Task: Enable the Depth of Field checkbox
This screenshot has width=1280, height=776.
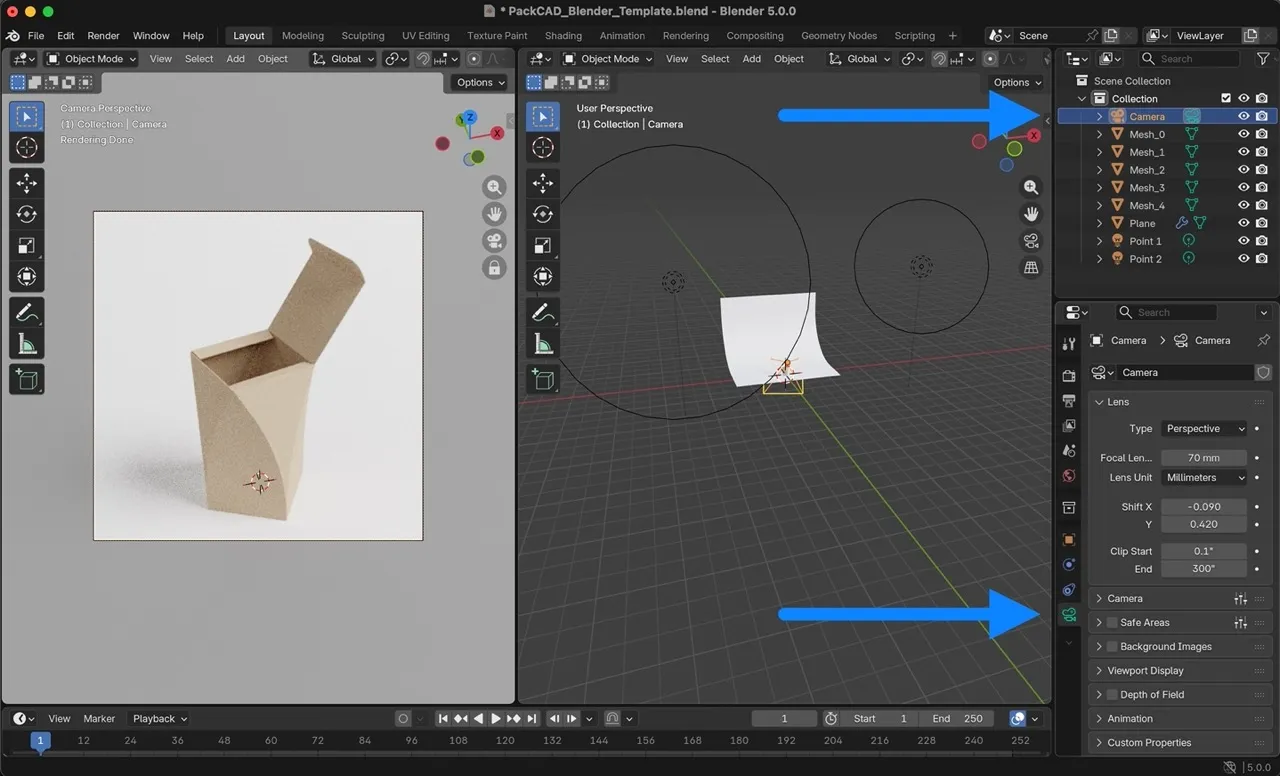Action: 1111,695
